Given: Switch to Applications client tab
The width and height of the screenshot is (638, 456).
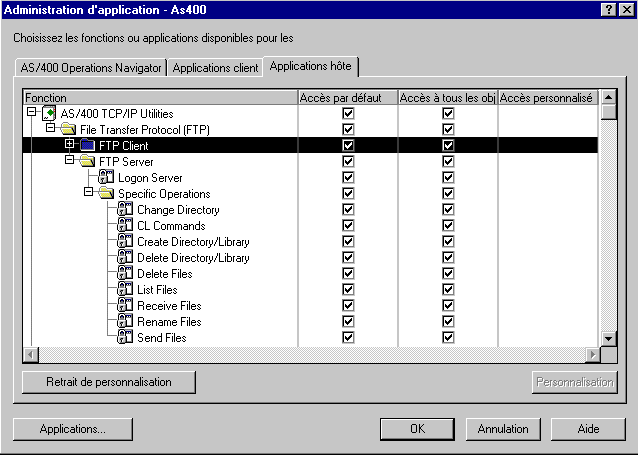Looking at the screenshot, I should [x=215, y=68].
